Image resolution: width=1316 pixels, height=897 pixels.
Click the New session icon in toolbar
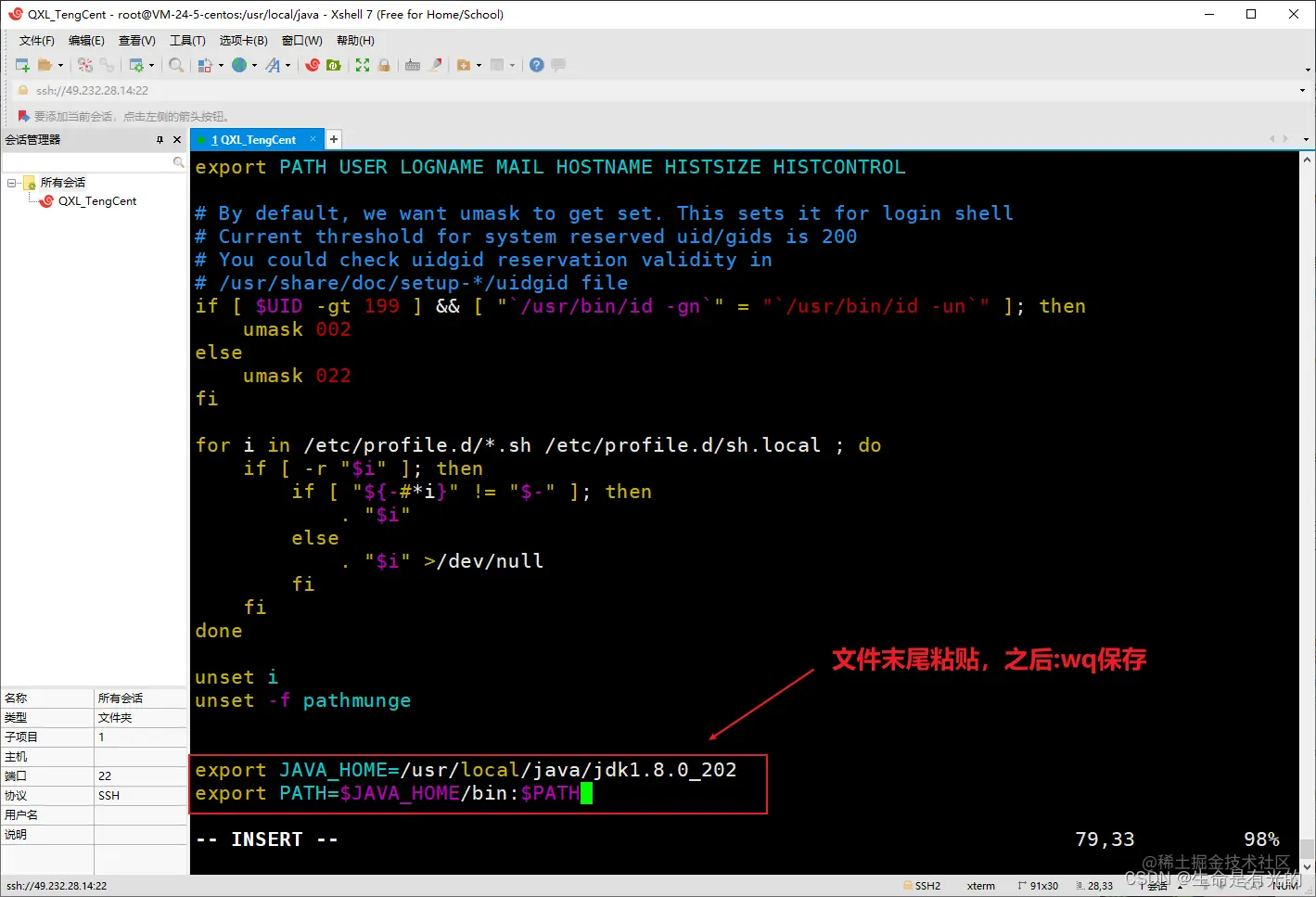[22, 65]
